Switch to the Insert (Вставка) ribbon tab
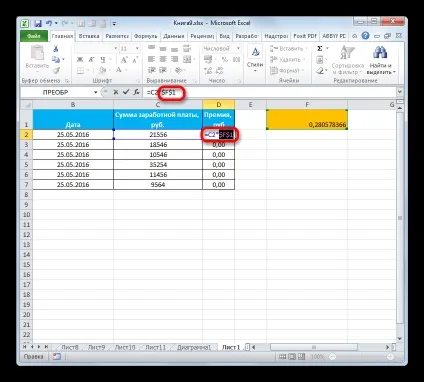Viewport: 424px width, 382px height. 89,36
